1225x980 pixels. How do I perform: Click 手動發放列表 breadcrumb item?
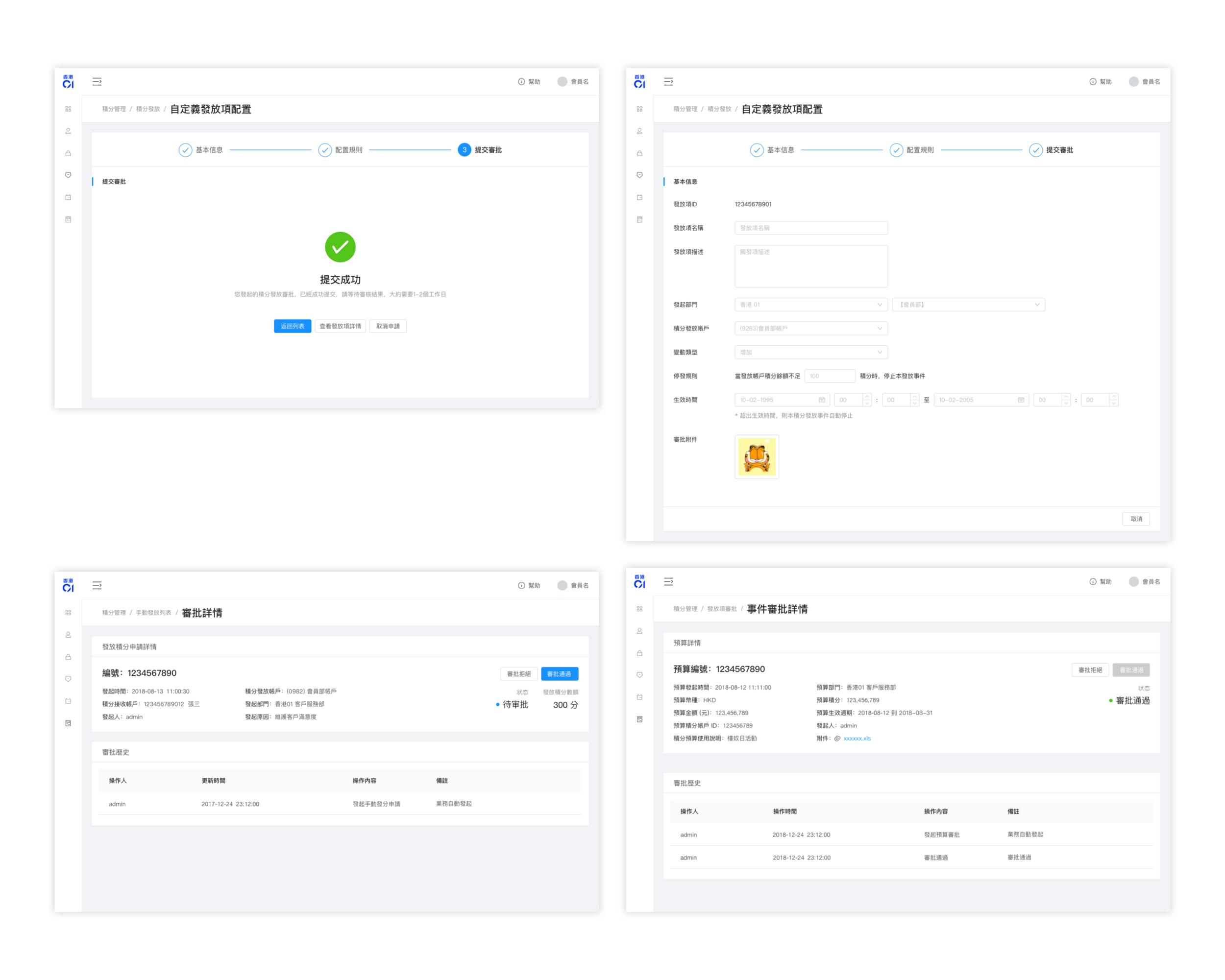click(153, 613)
